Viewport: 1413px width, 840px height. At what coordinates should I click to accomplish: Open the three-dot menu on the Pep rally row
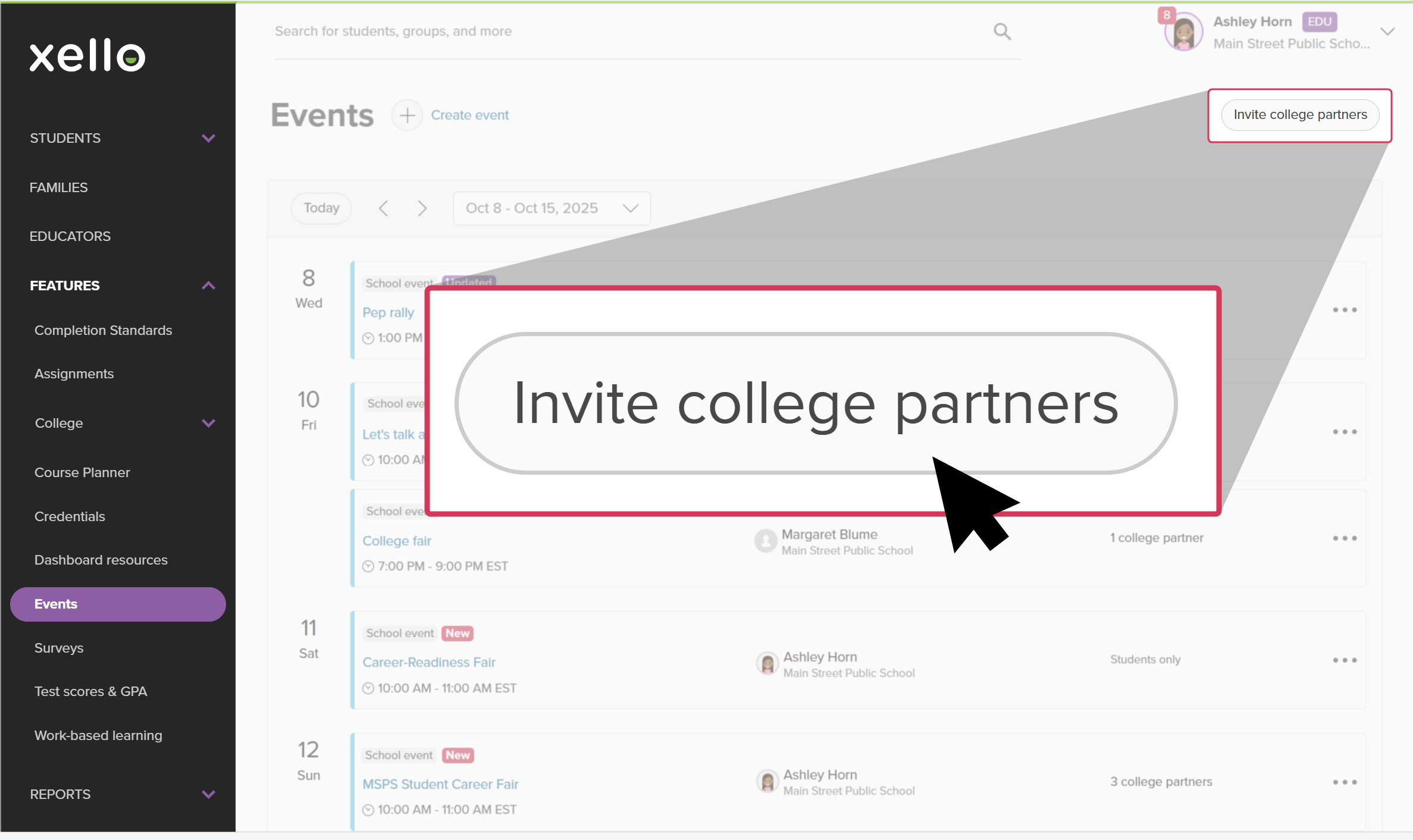coord(1345,309)
